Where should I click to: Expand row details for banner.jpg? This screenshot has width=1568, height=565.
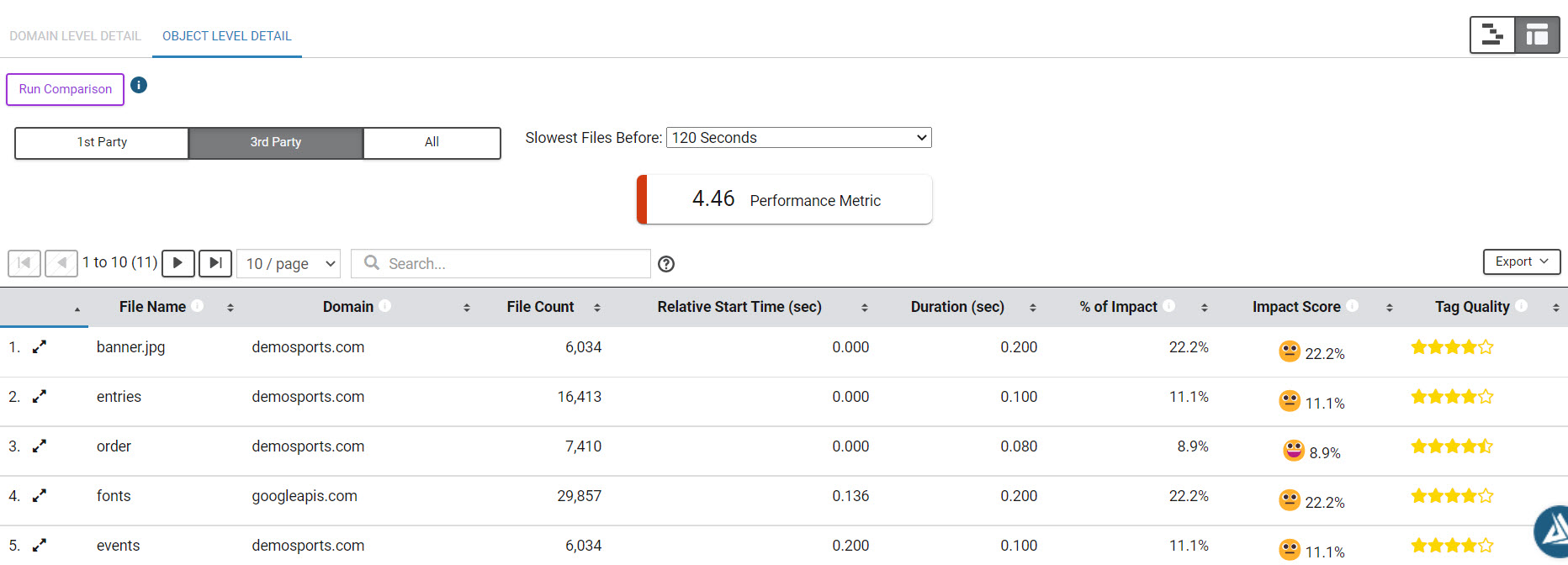pos(40,347)
